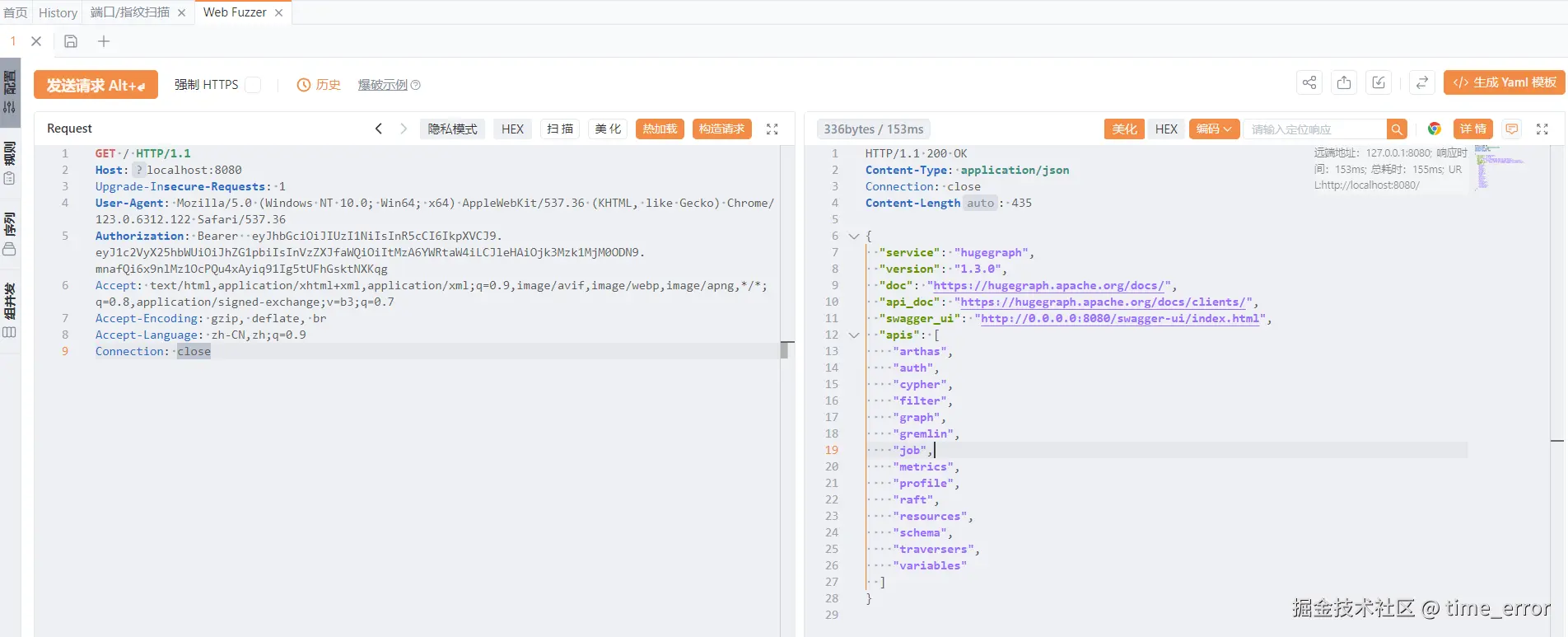Expand Request panel to fullscreen
The image size is (1568, 637).
772,129
